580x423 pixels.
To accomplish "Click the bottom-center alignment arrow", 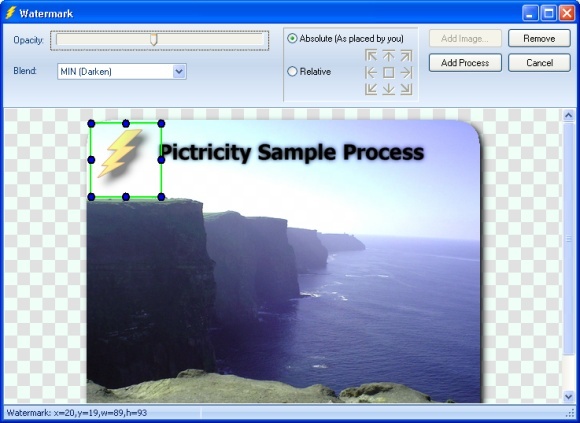I will click(x=388, y=89).
